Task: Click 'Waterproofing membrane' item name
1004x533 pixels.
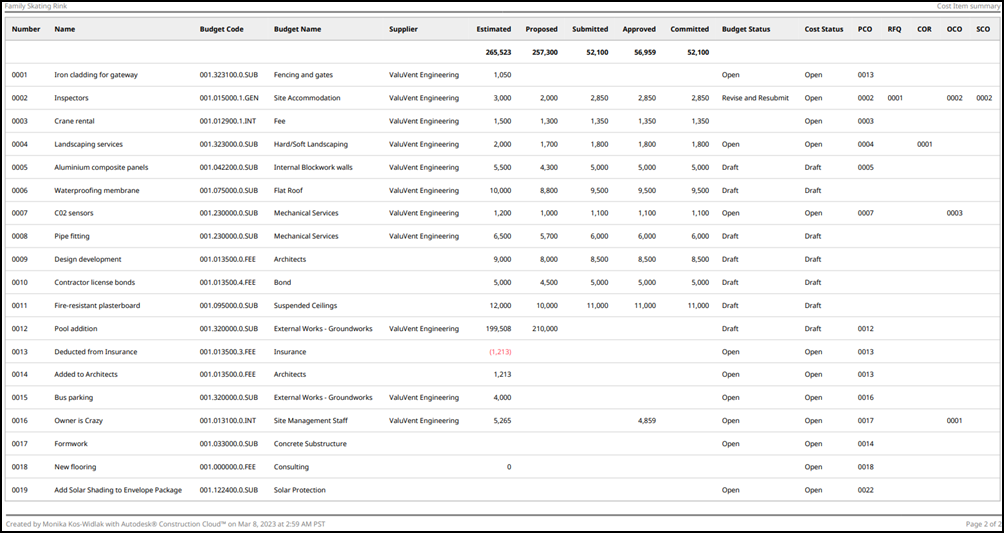Action: (97, 190)
